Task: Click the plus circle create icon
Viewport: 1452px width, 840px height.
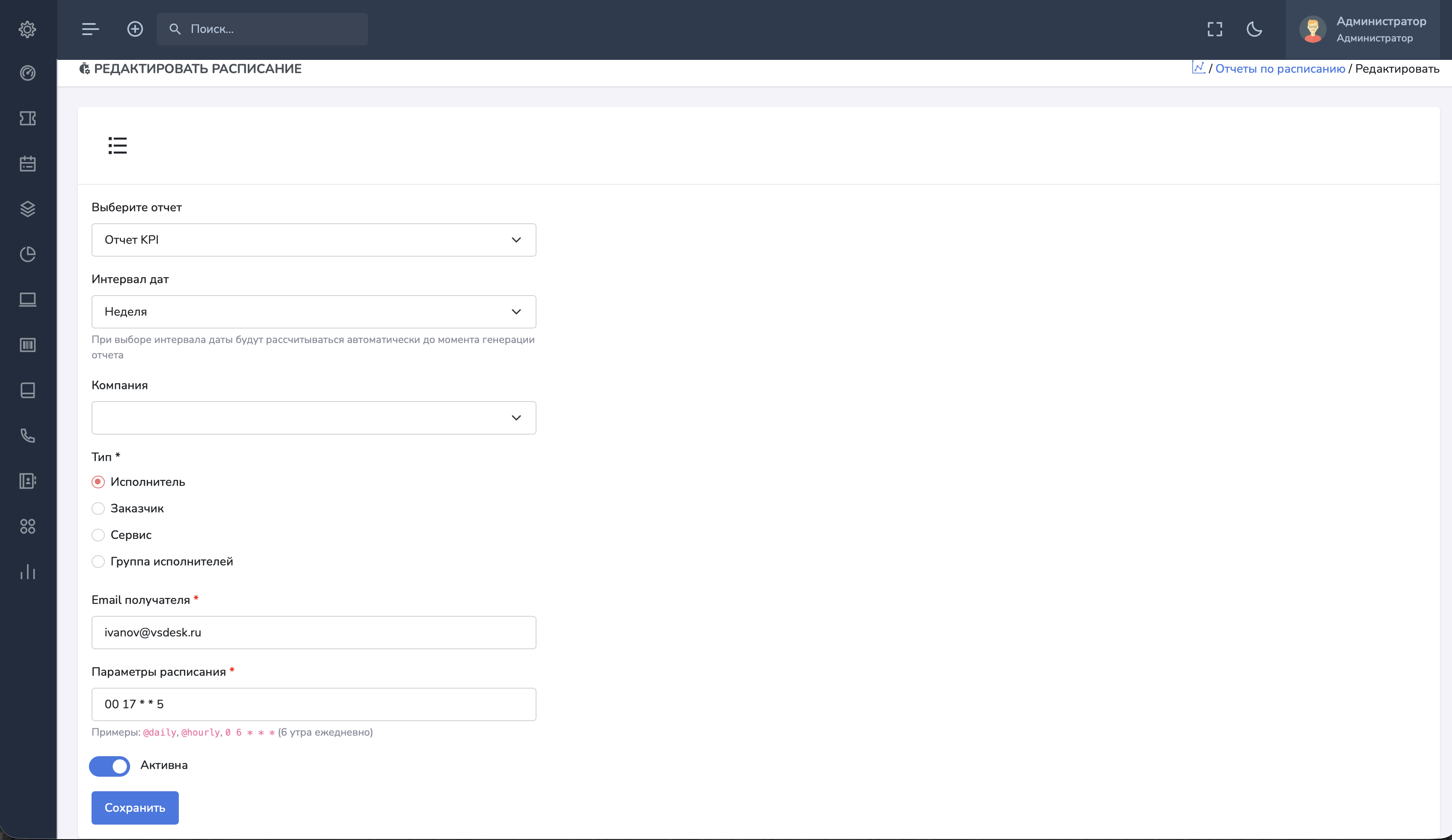Action: [x=135, y=29]
